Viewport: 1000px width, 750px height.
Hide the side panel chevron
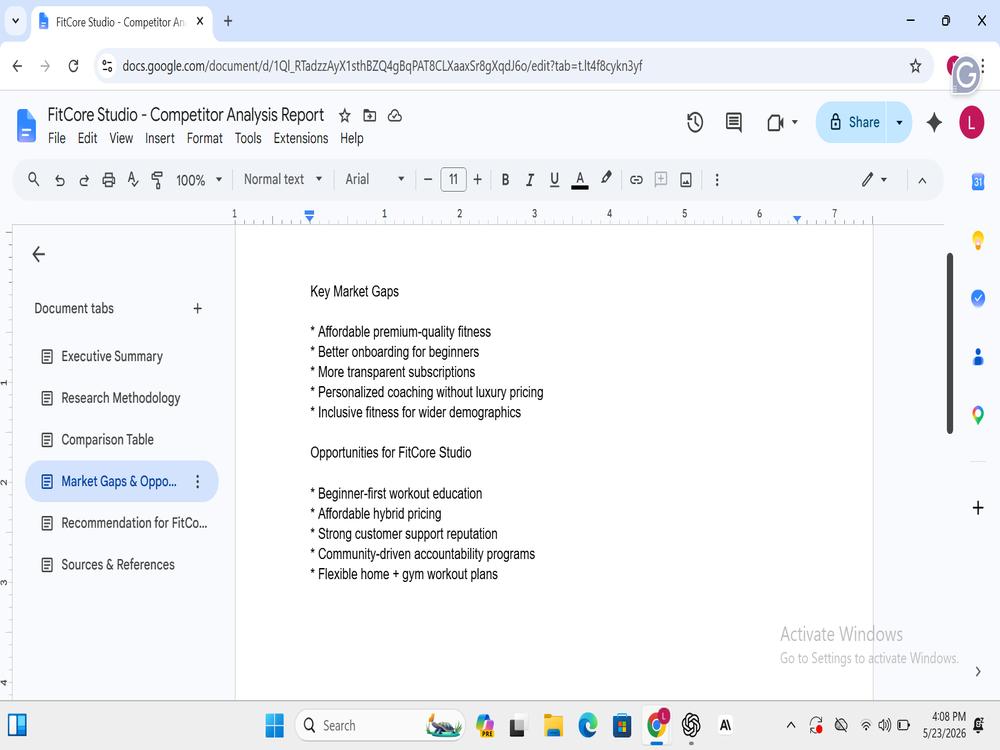coord(978,671)
